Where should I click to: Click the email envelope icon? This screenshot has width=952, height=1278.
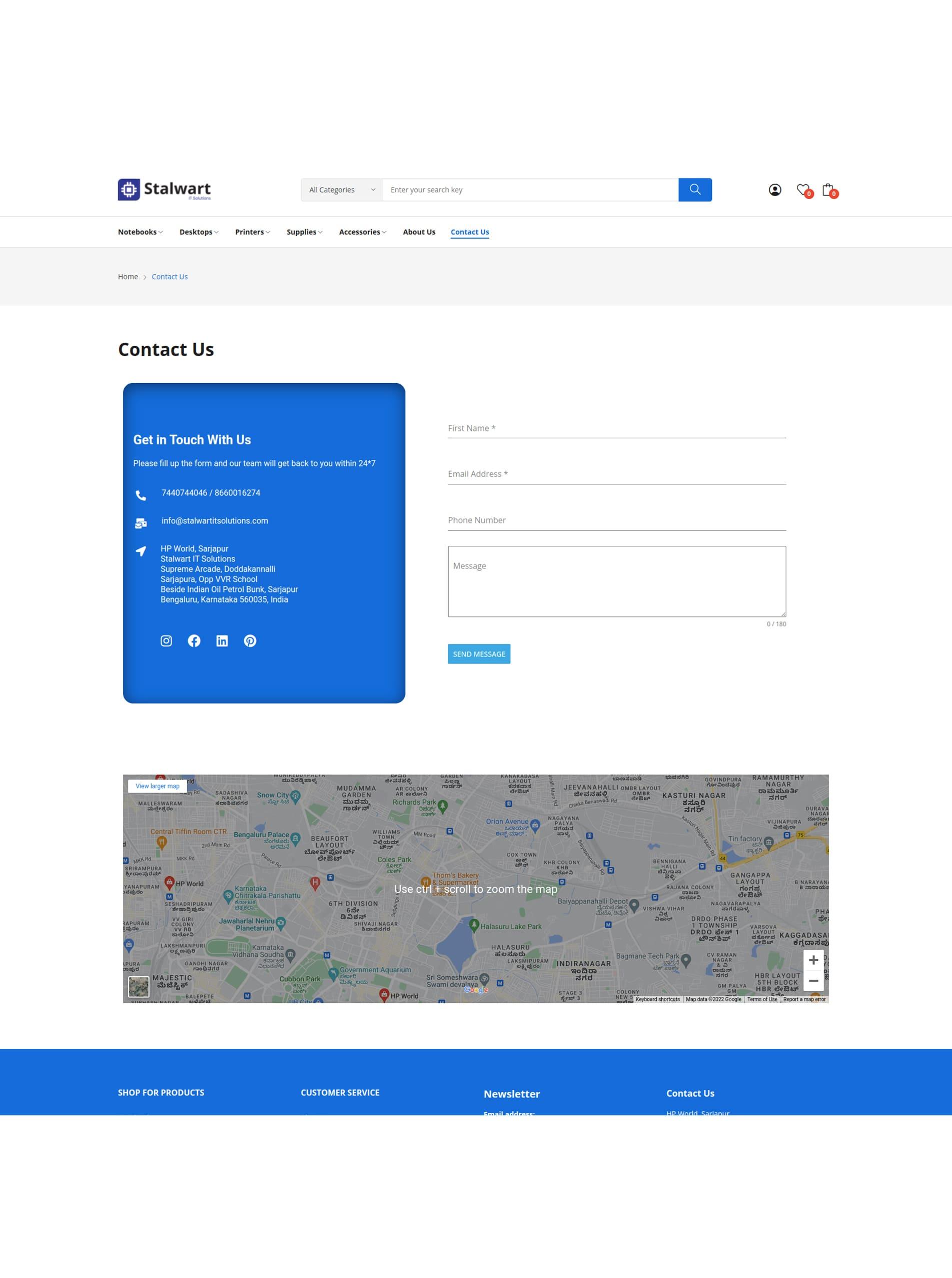141,523
